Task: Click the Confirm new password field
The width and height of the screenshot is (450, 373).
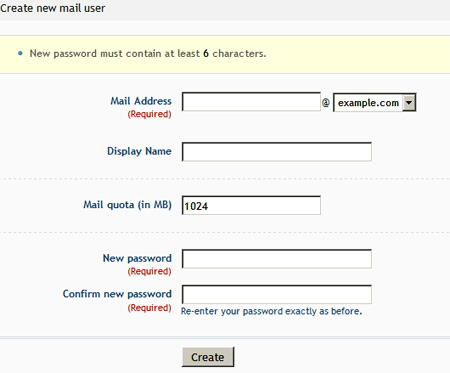Action: coord(277,294)
